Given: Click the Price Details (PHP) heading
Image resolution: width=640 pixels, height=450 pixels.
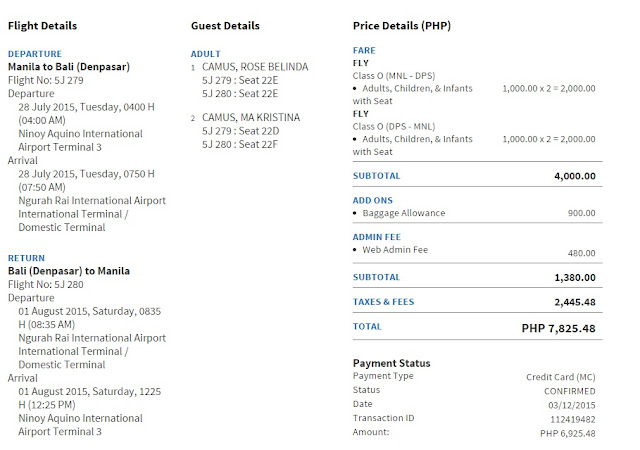Looking at the screenshot, I should pyautogui.click(x=402, y=26).
